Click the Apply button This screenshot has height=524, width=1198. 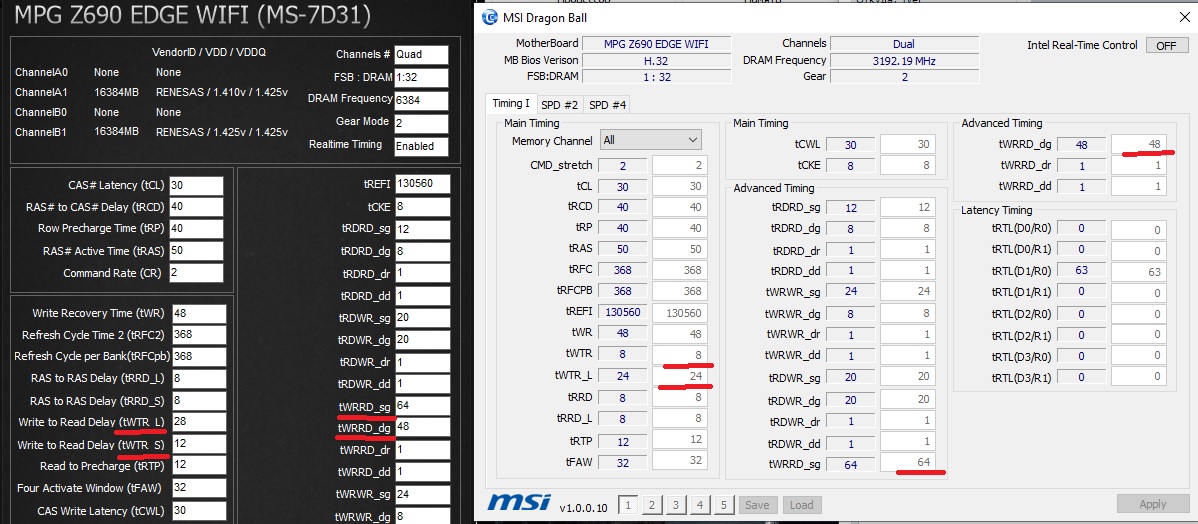pos(1152,504)
